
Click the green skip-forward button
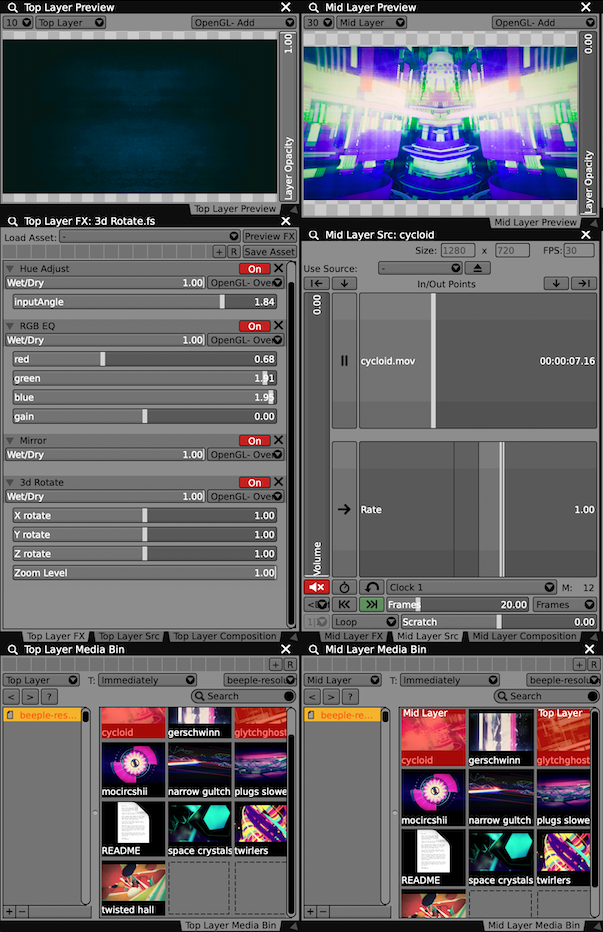click(x=371, y=604)
